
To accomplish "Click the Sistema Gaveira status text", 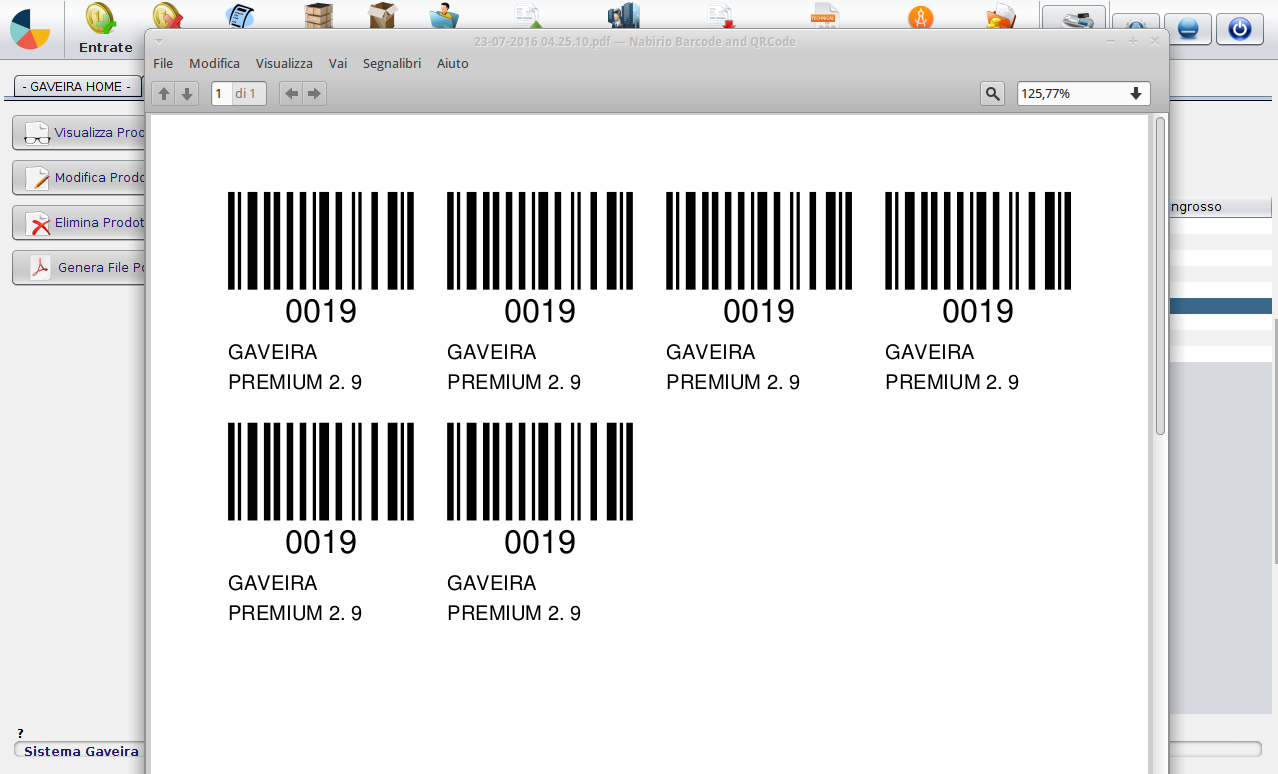I will point(81,751).
